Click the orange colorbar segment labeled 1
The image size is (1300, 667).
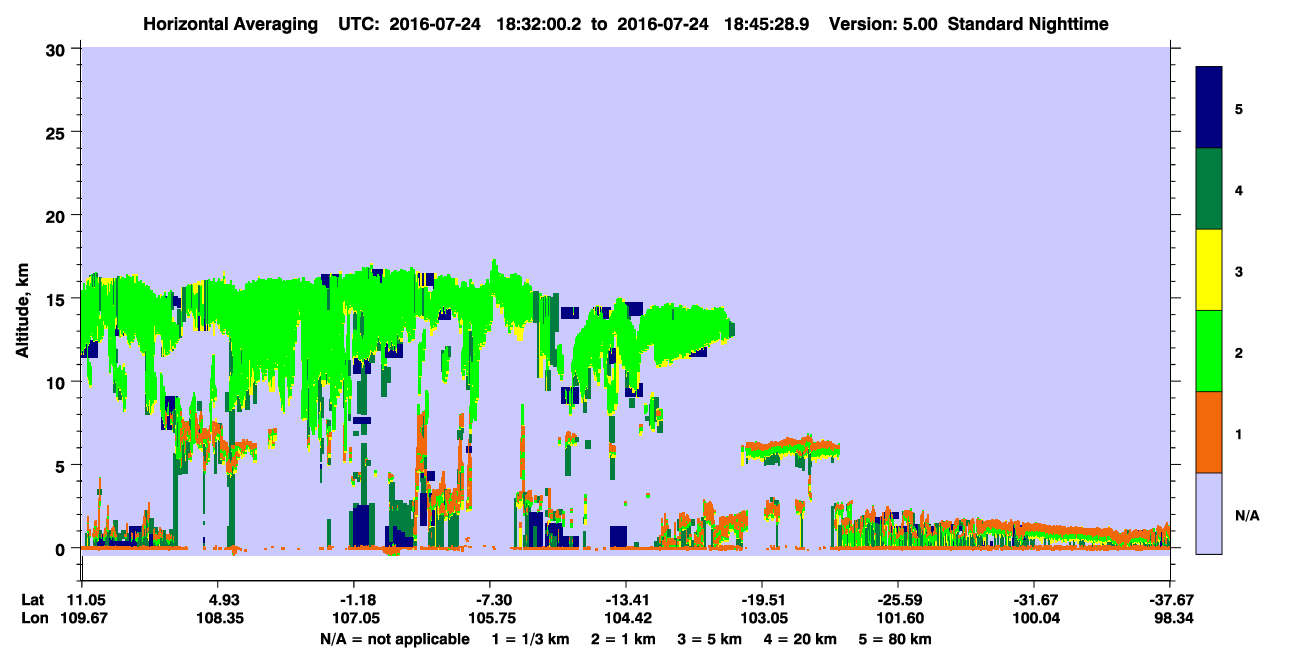coord(1209,432)
